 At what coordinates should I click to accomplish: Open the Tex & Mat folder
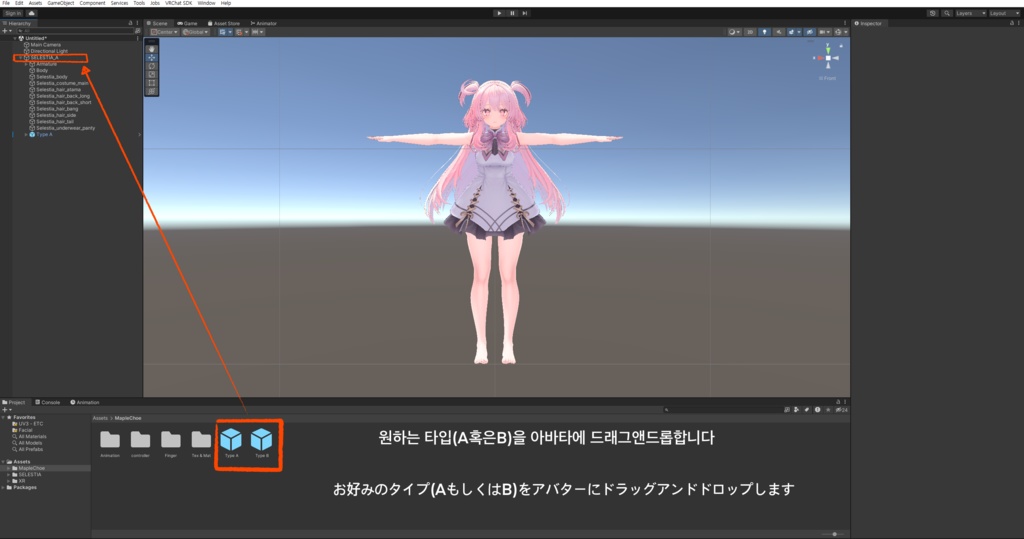(x=201, y=443)
